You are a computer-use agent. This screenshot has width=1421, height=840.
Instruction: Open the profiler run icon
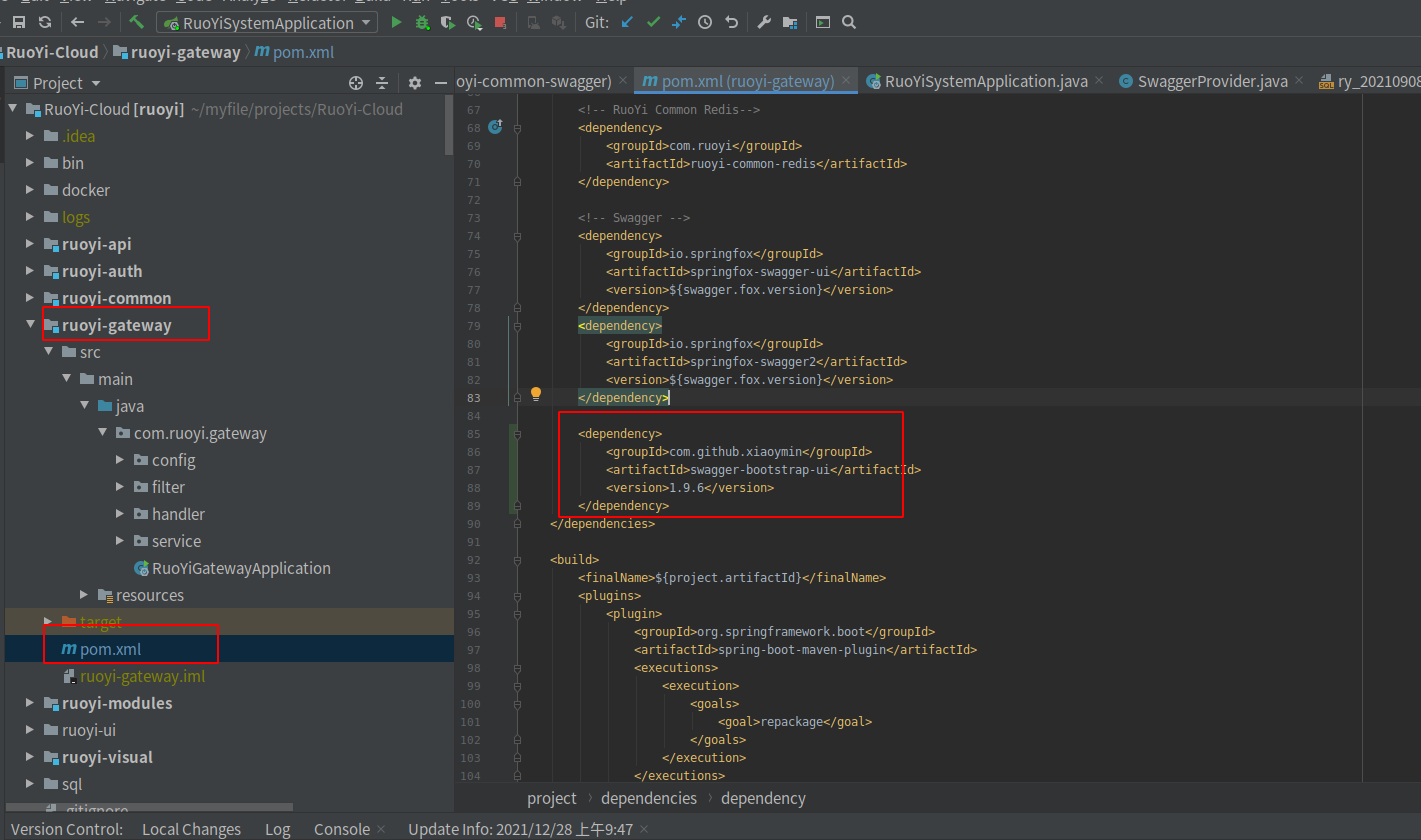[x=474, y=22]
